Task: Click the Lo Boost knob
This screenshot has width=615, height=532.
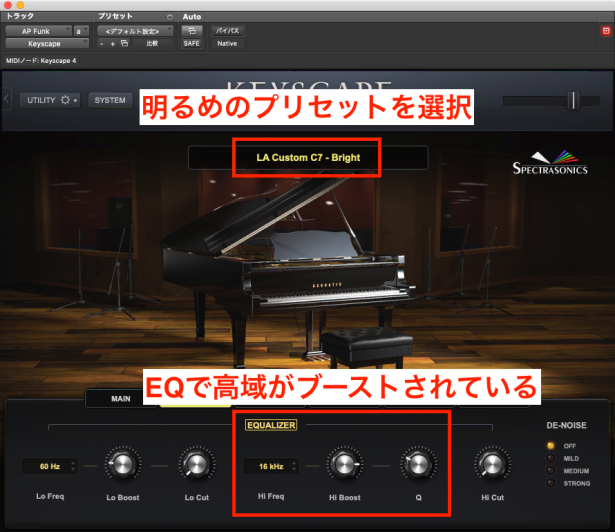Action: pyautogui.click(x=123, y=465)
